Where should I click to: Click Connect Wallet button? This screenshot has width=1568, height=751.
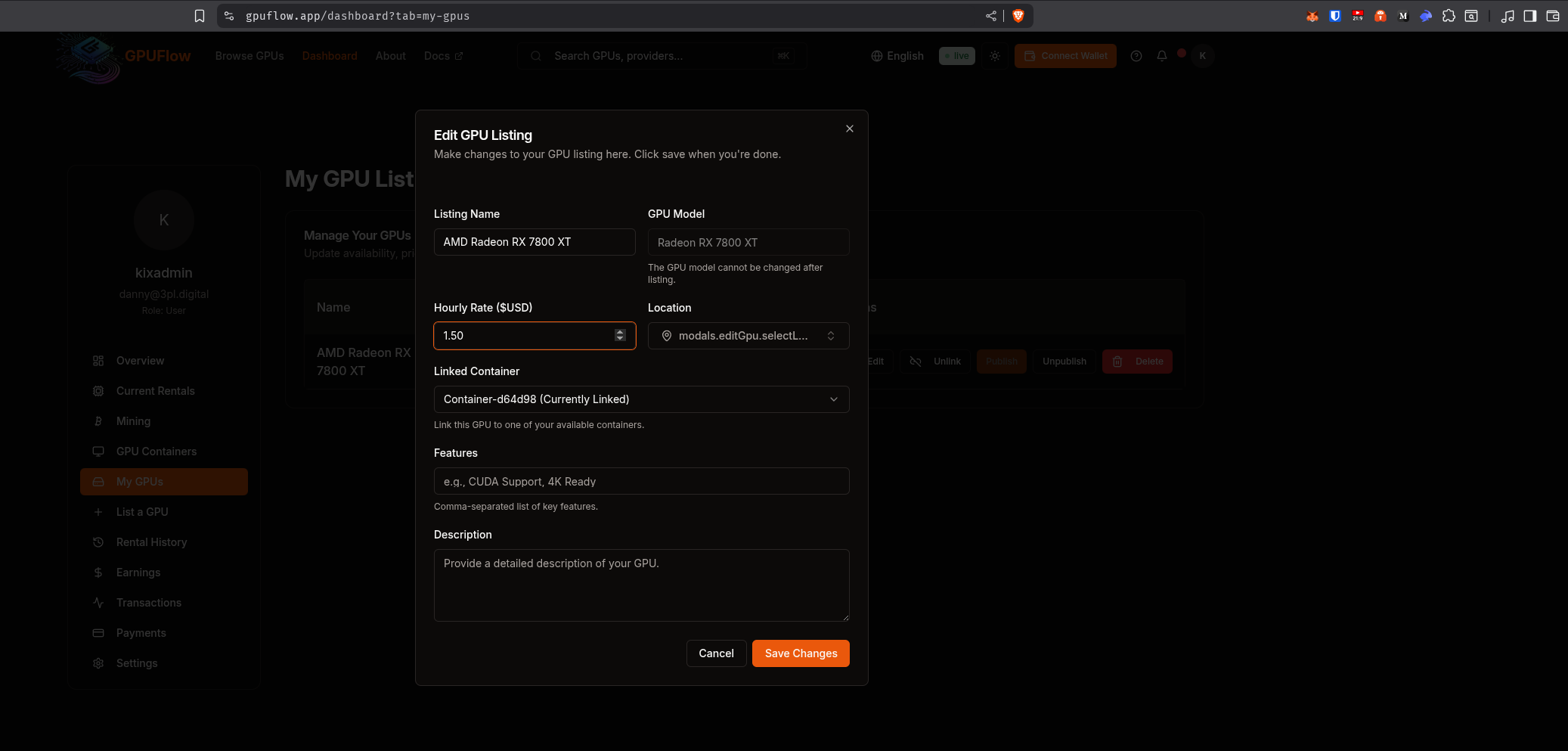[x=1065, y=56]
